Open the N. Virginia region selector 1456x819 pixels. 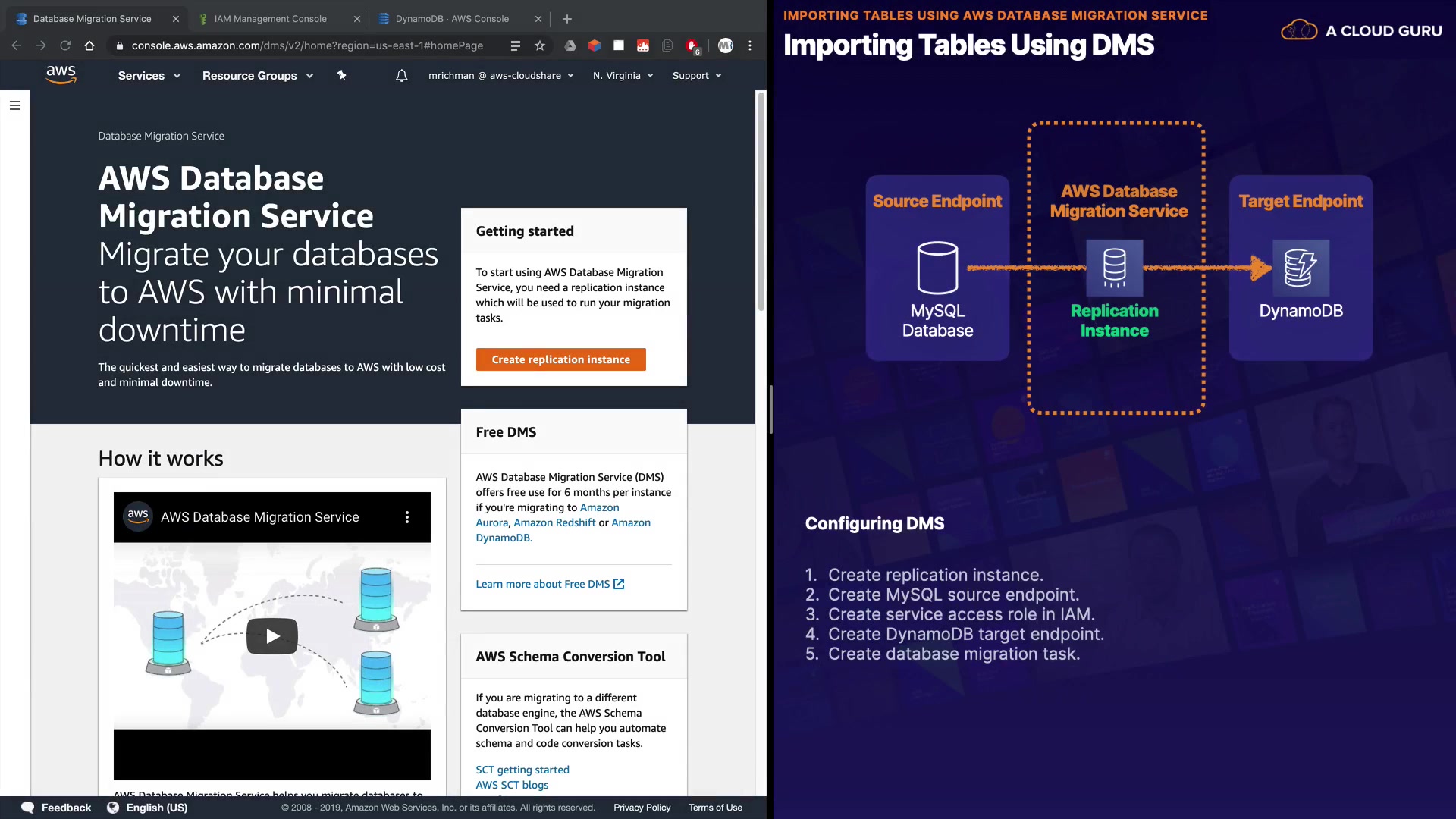tap(623, 76)
